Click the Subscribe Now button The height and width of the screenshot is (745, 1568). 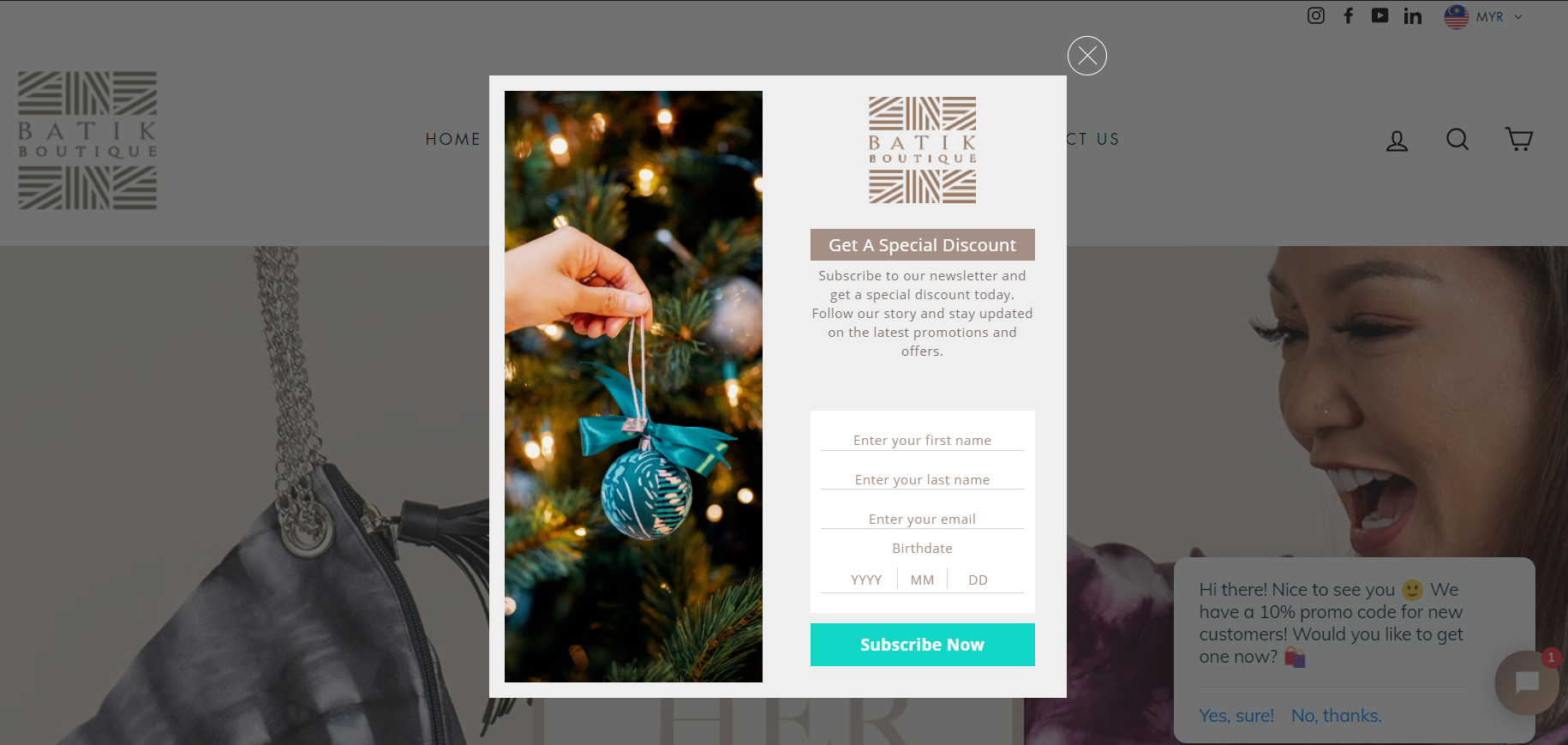pos(922,645)
